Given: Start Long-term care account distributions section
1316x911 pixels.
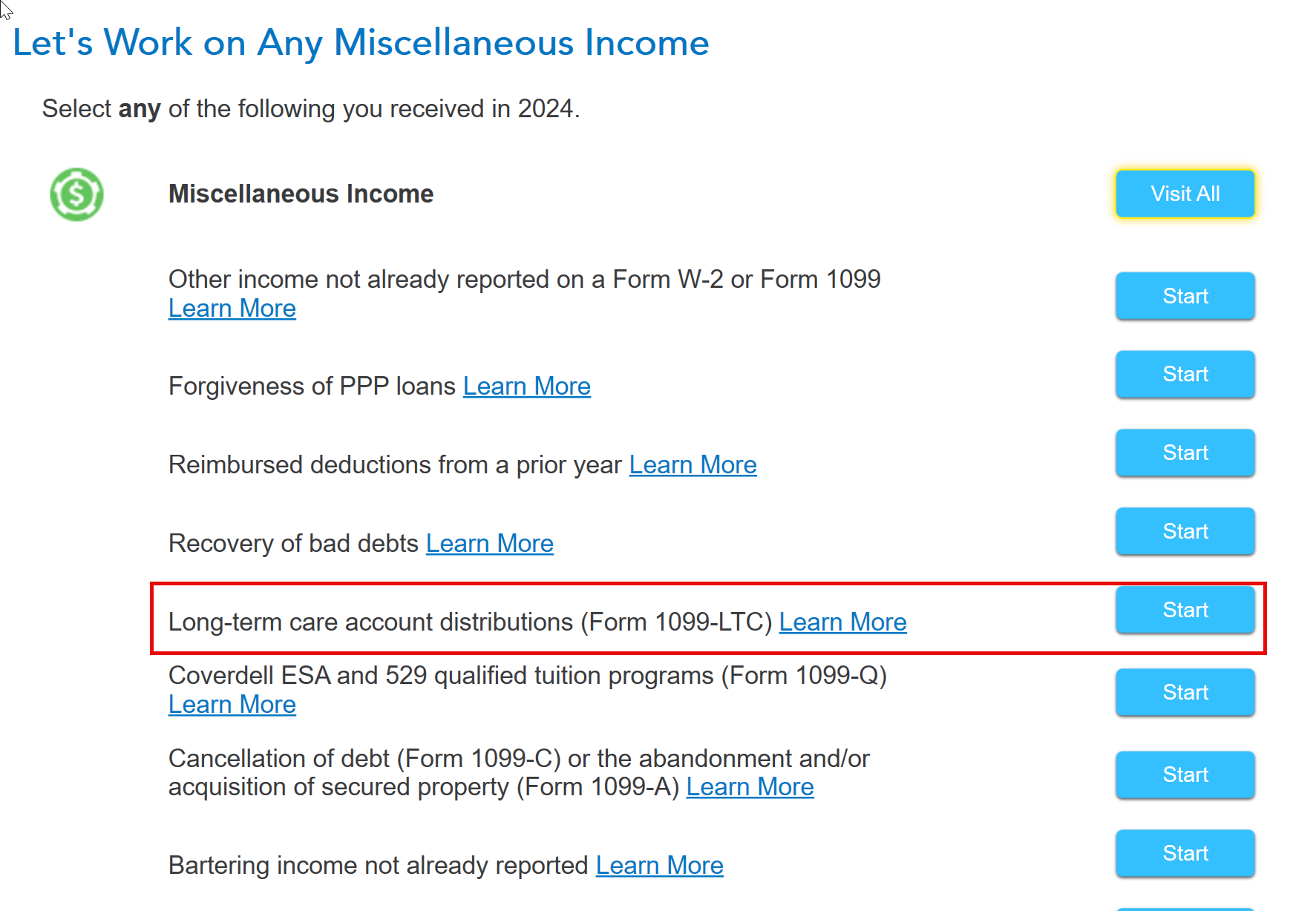Looking at the screenshot, I should 1185,610.
